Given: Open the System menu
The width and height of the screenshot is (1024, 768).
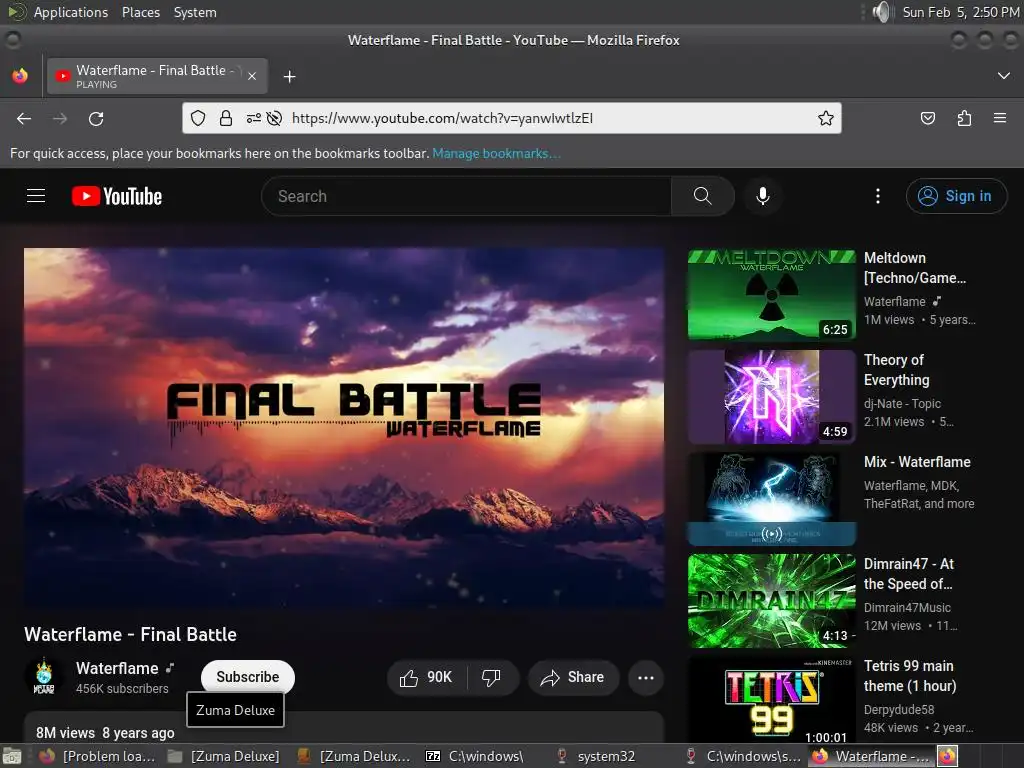Looking at the screenshot, I should coord(195,12).
